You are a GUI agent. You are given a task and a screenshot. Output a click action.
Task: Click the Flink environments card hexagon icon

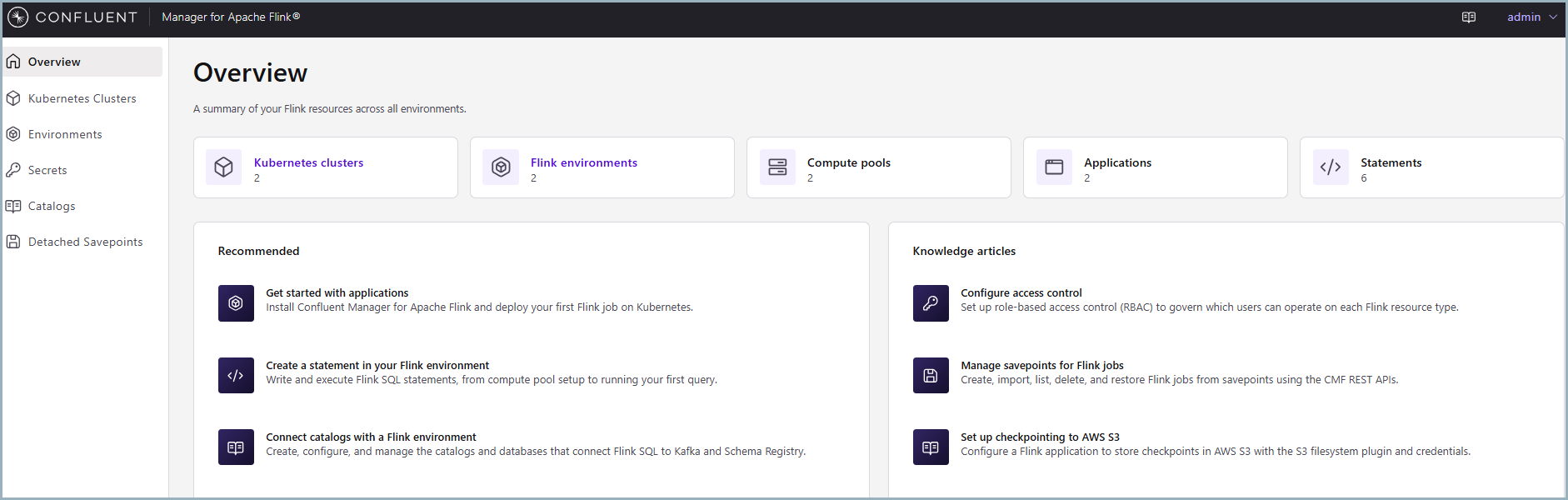click(x=501, y=167)
